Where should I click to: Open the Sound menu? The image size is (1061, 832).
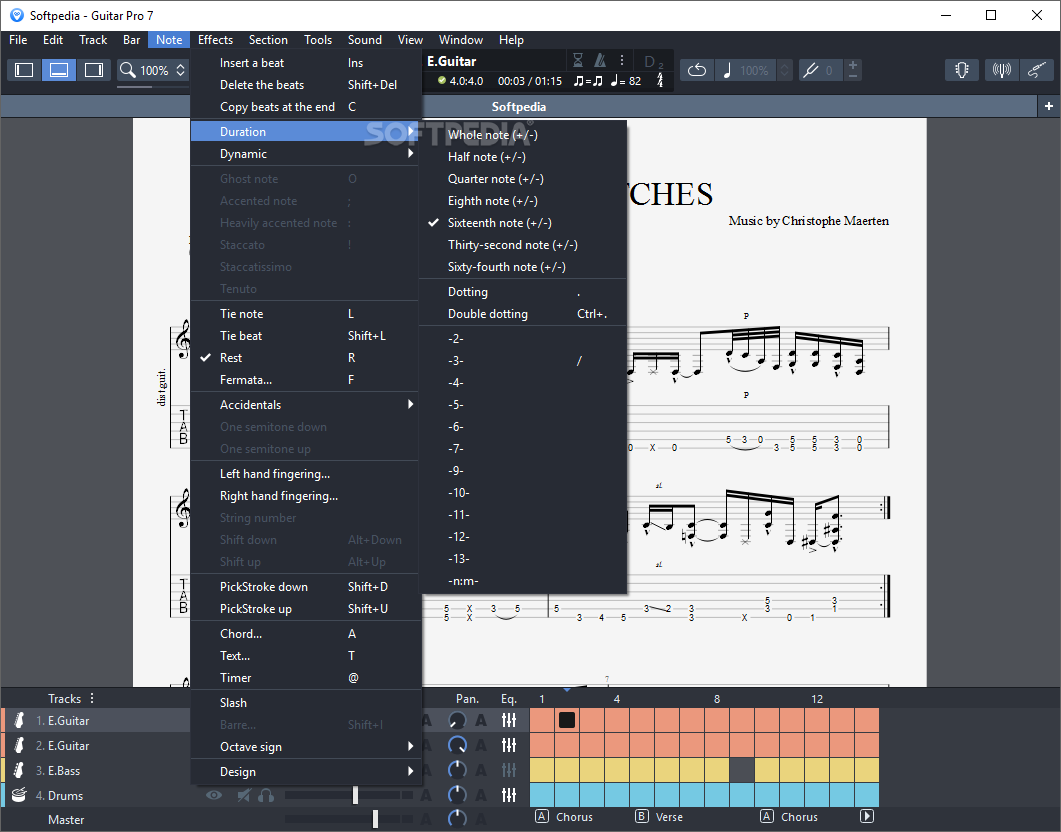[365, 40]
